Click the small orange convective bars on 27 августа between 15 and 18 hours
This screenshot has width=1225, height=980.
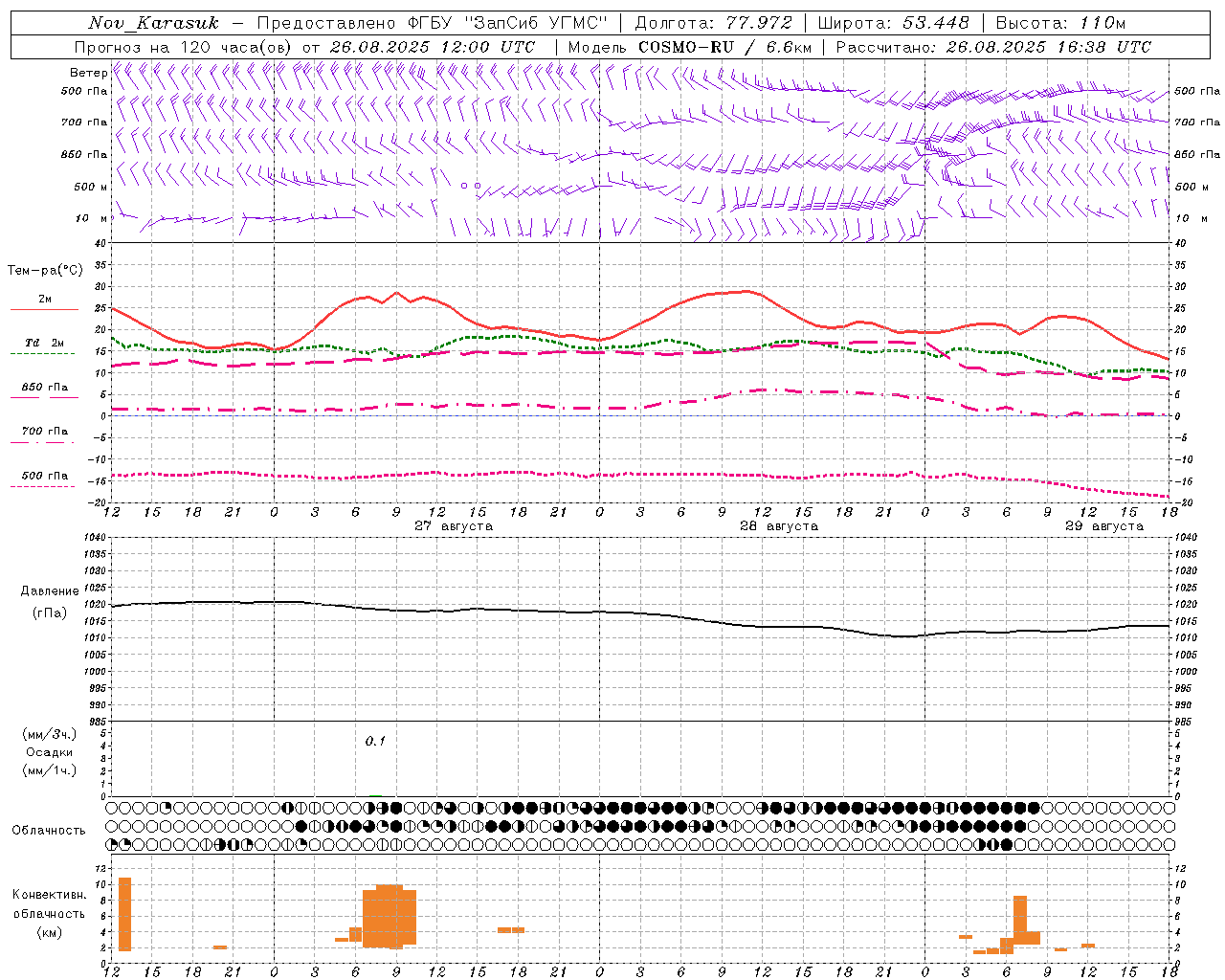pyautogui.click(x=511, y=929)
